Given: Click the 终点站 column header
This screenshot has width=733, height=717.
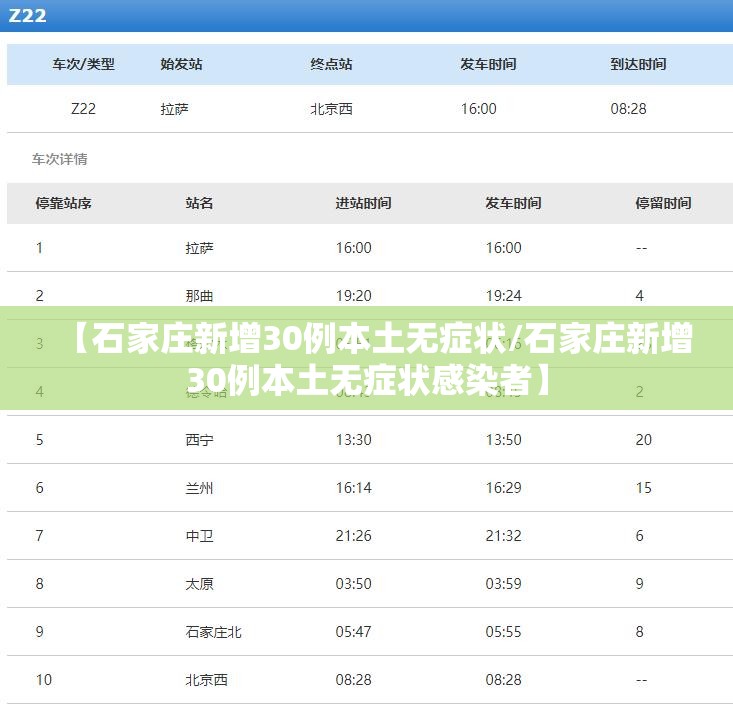Looking at the screenshot, I should (x=331, y=64).
